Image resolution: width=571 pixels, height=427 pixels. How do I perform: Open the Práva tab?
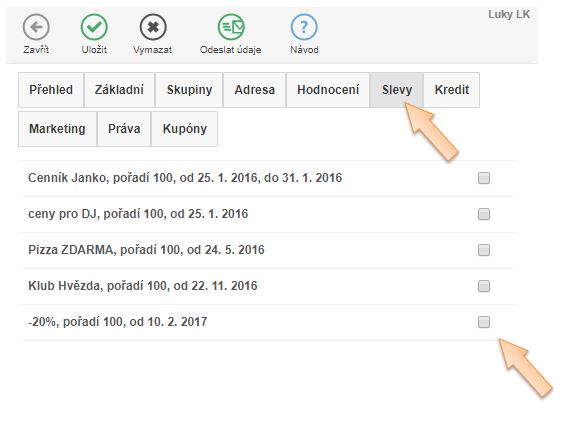tap(124, 129)
